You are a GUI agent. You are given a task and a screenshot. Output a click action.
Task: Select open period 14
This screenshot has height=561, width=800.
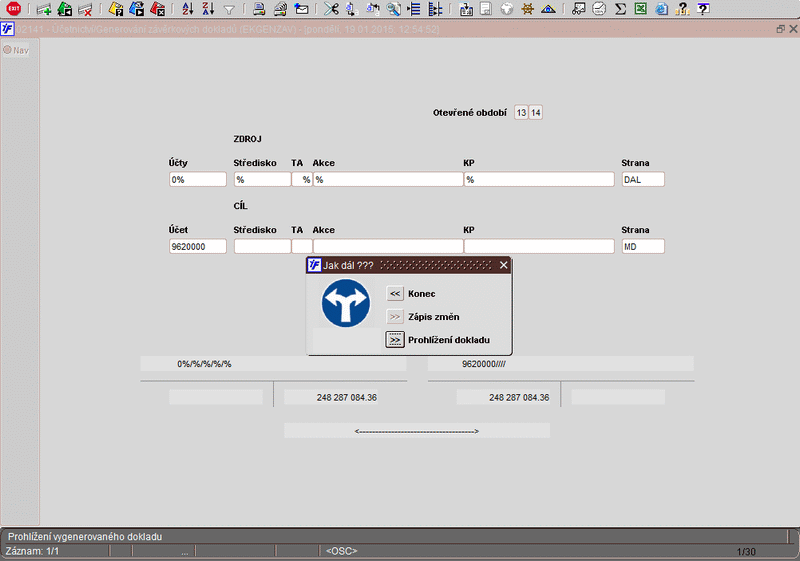(x=536, y=113)
